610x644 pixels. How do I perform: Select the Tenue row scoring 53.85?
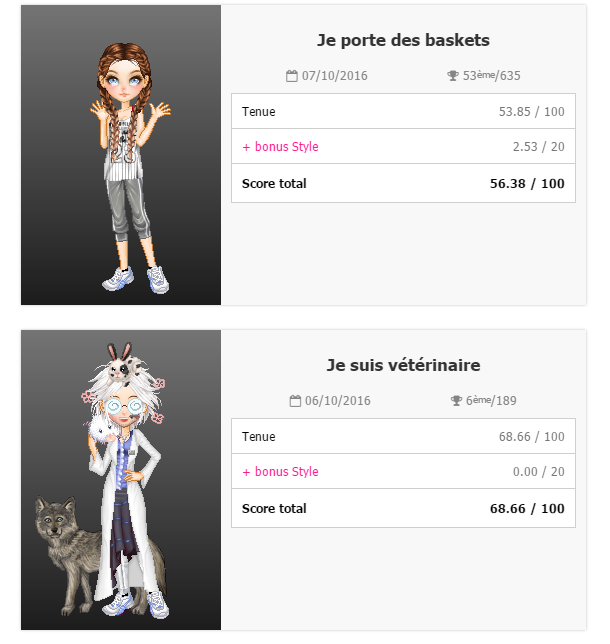click(x=403, y=111)
